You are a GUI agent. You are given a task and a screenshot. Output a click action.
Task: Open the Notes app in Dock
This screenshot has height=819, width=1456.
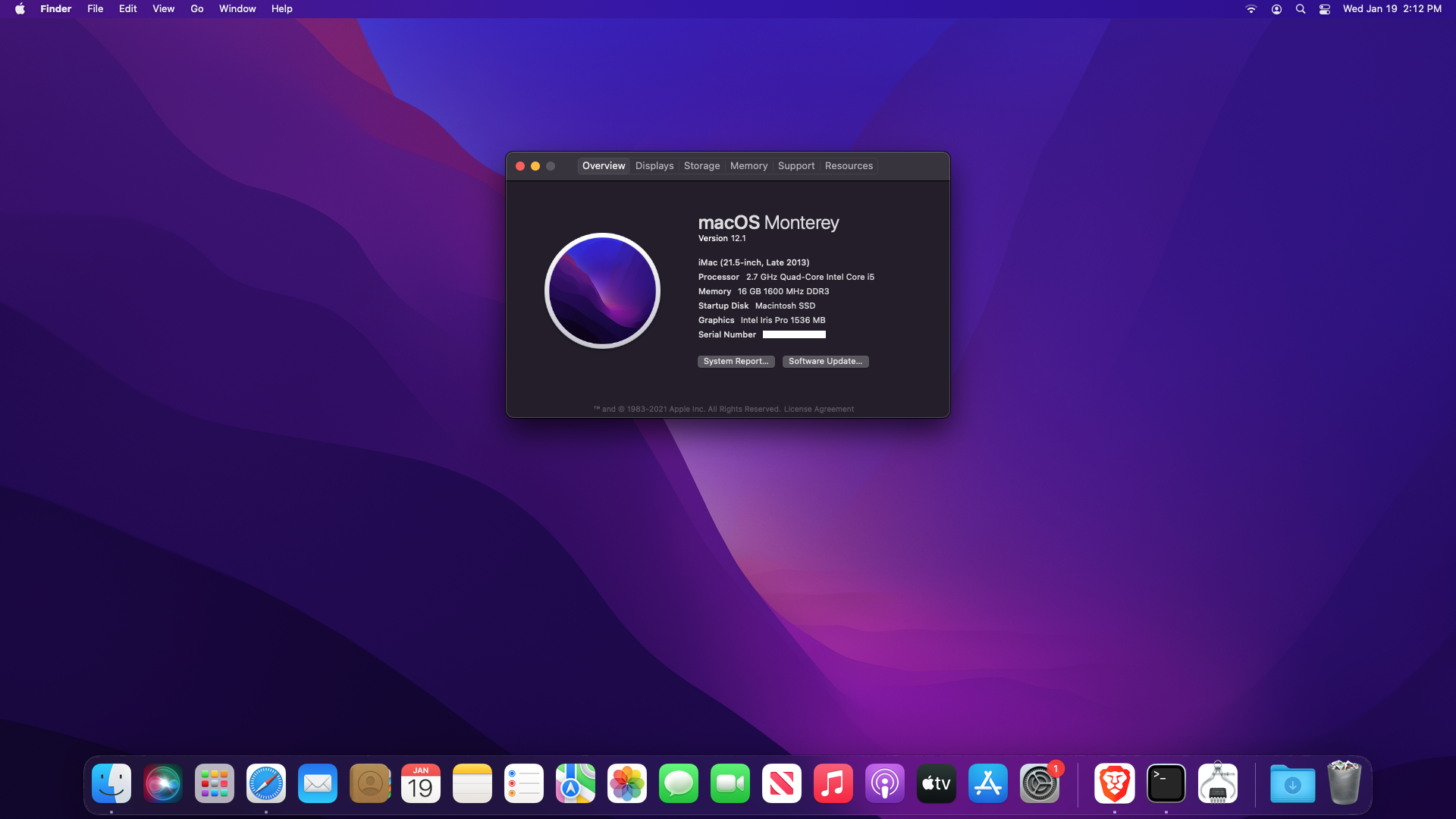click(x=472, y=783)
